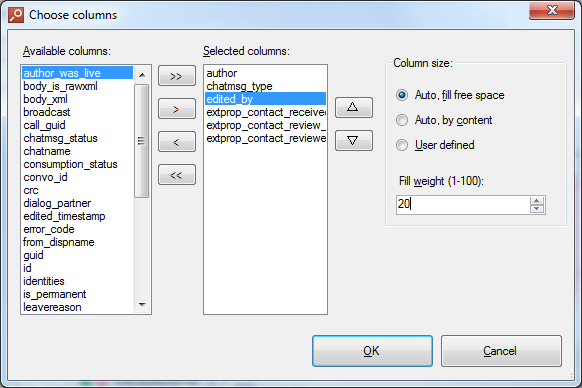582x388 pixels.
Task: Click the Available columns scrollbar down arrow
Action: click(142, 304)
